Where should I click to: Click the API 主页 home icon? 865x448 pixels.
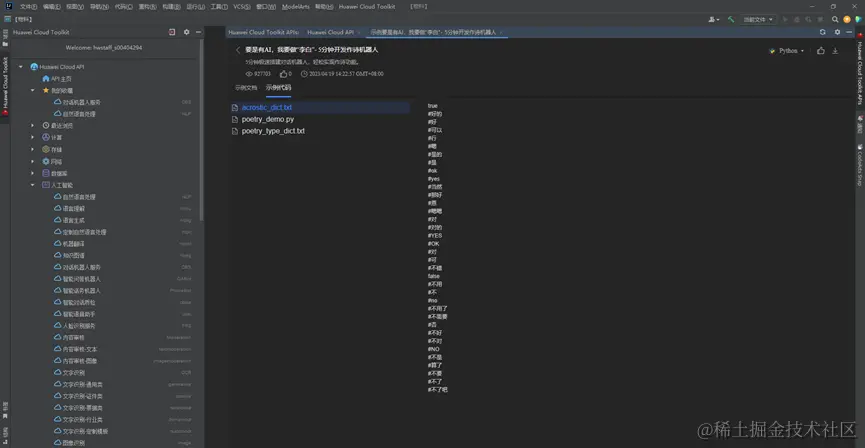click(x=46, y=78)
